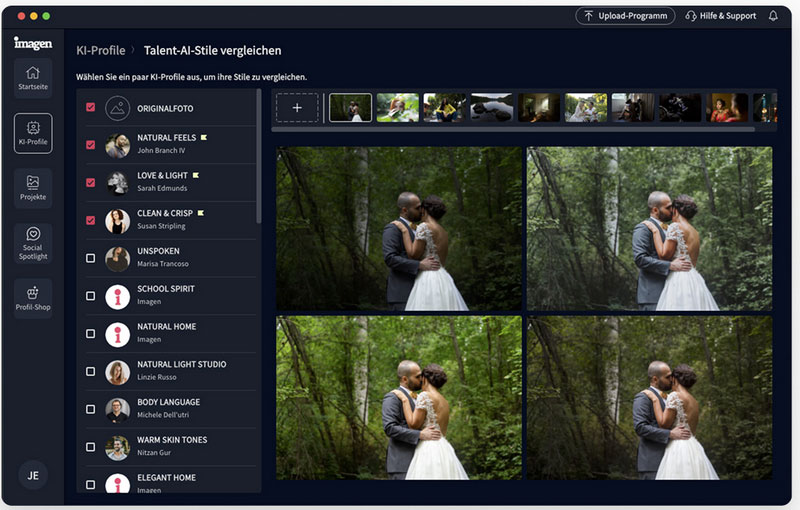800x510 pixels.
Task: Uncheck the ORIGINALFOTO checkbox
Action: 91,107
